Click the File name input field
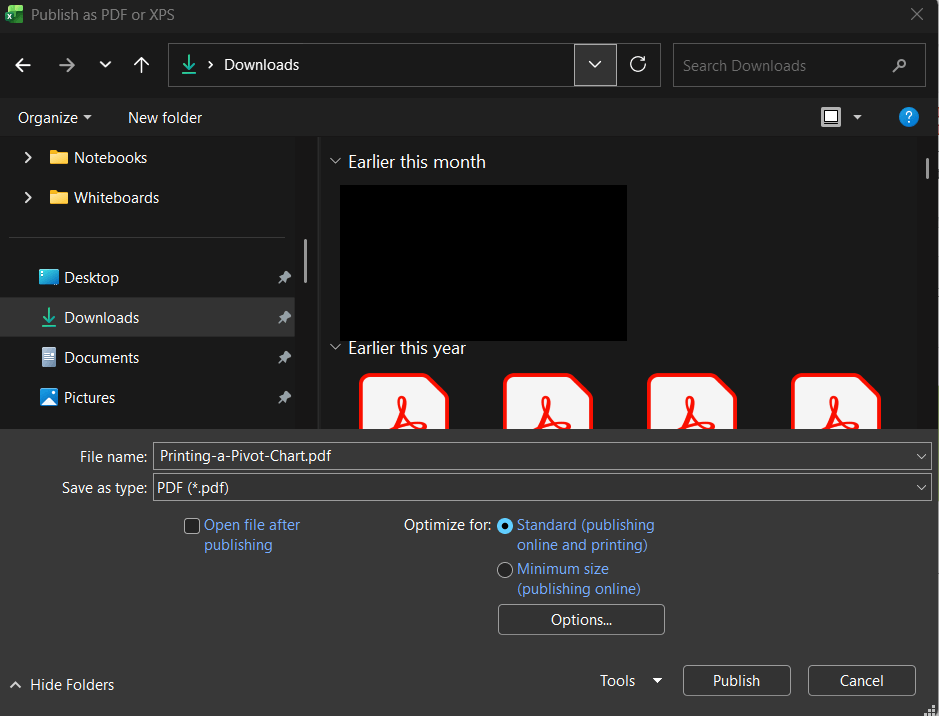Viewport: 939px width, 716px height. pyautogui.click(x=530, y=456)
